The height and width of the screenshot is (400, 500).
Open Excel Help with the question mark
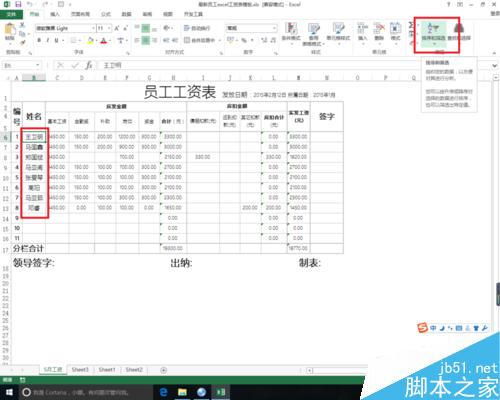point(449,4)
